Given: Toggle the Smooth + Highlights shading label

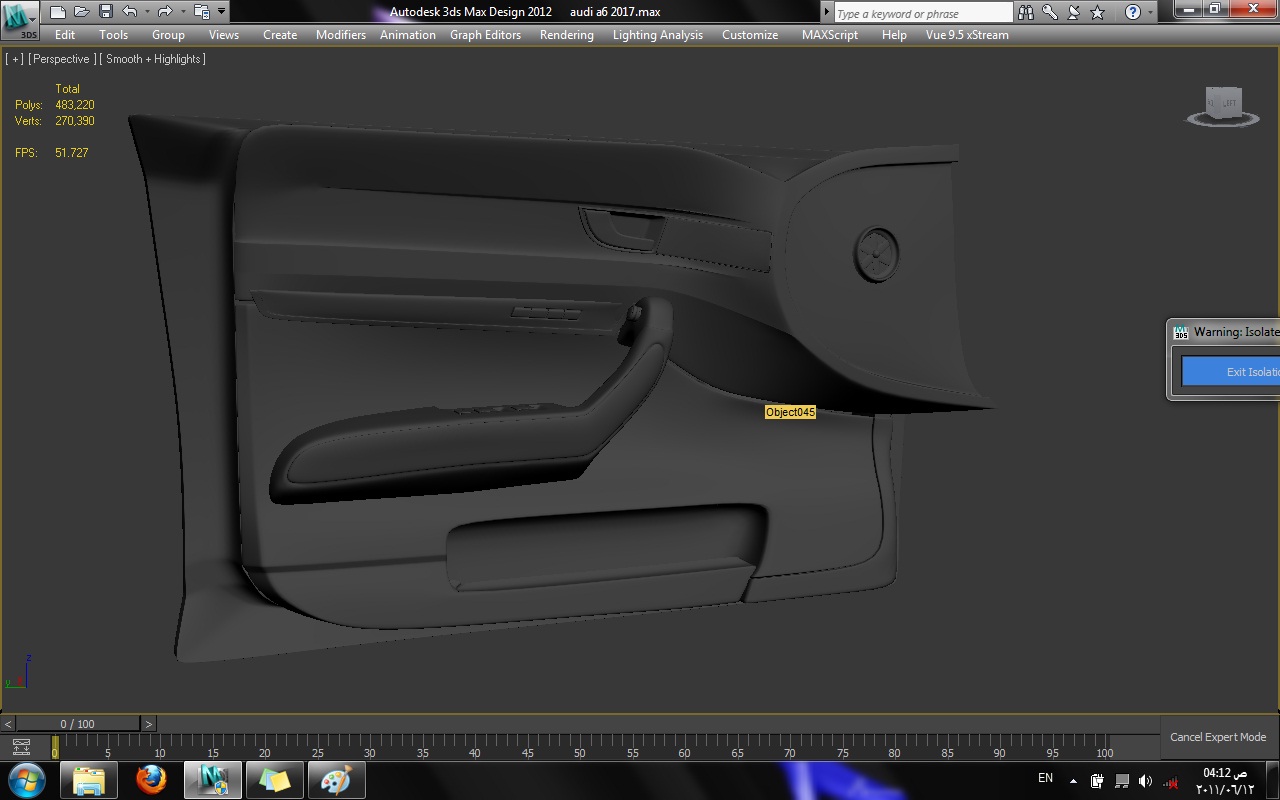Looking at the screenshot, I should coord(152,59).
